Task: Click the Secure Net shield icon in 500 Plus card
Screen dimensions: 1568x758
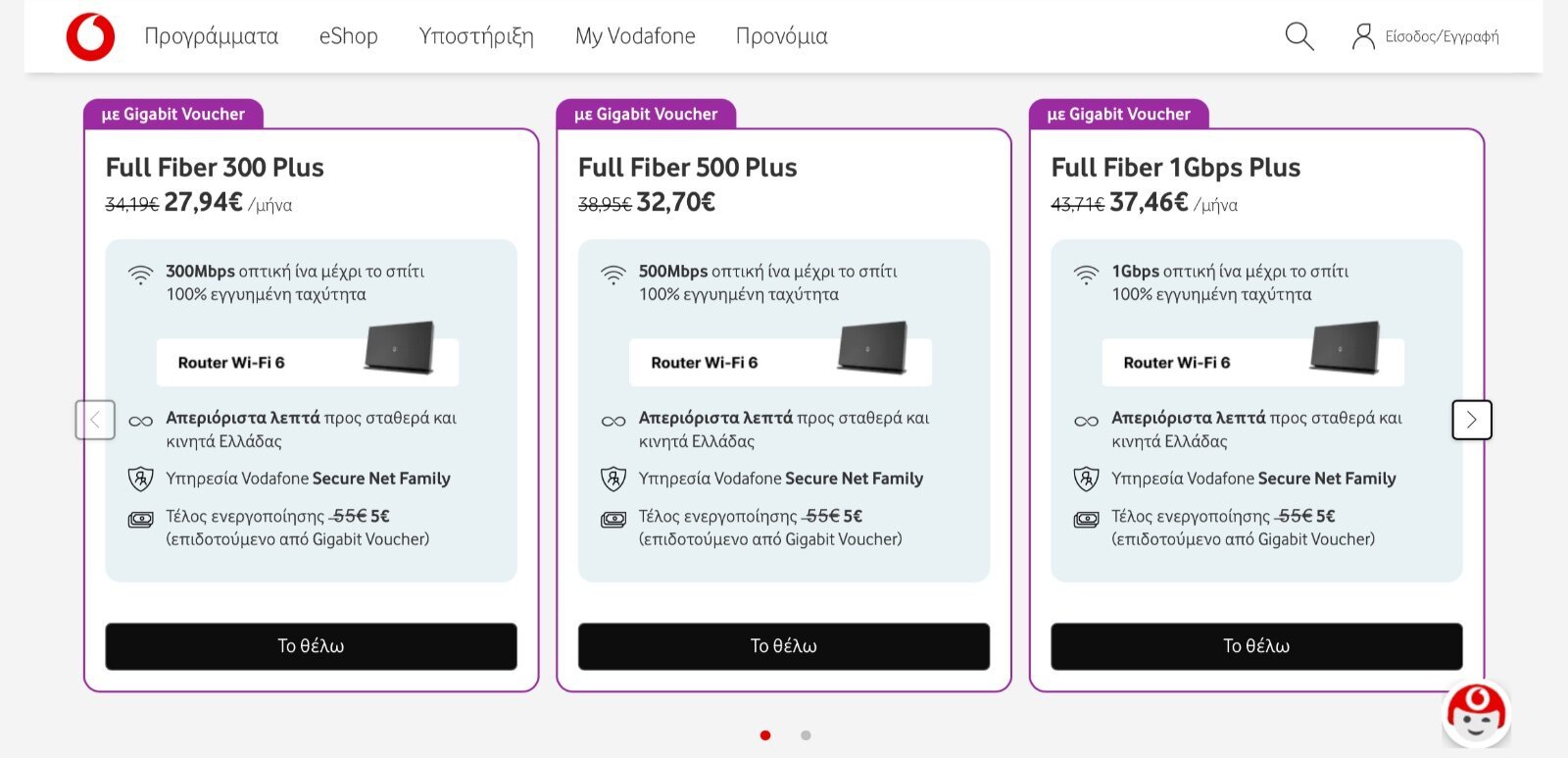Action: [613, 480]
